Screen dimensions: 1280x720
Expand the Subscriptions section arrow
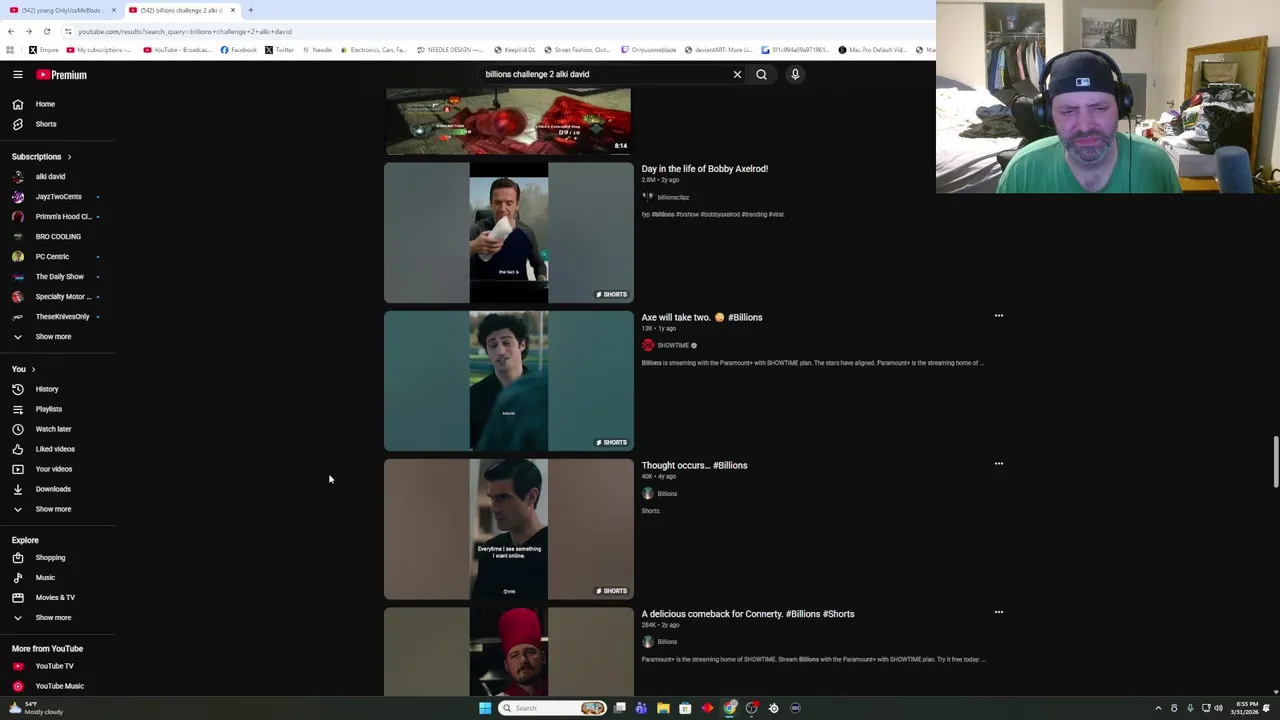pos(69,157)
